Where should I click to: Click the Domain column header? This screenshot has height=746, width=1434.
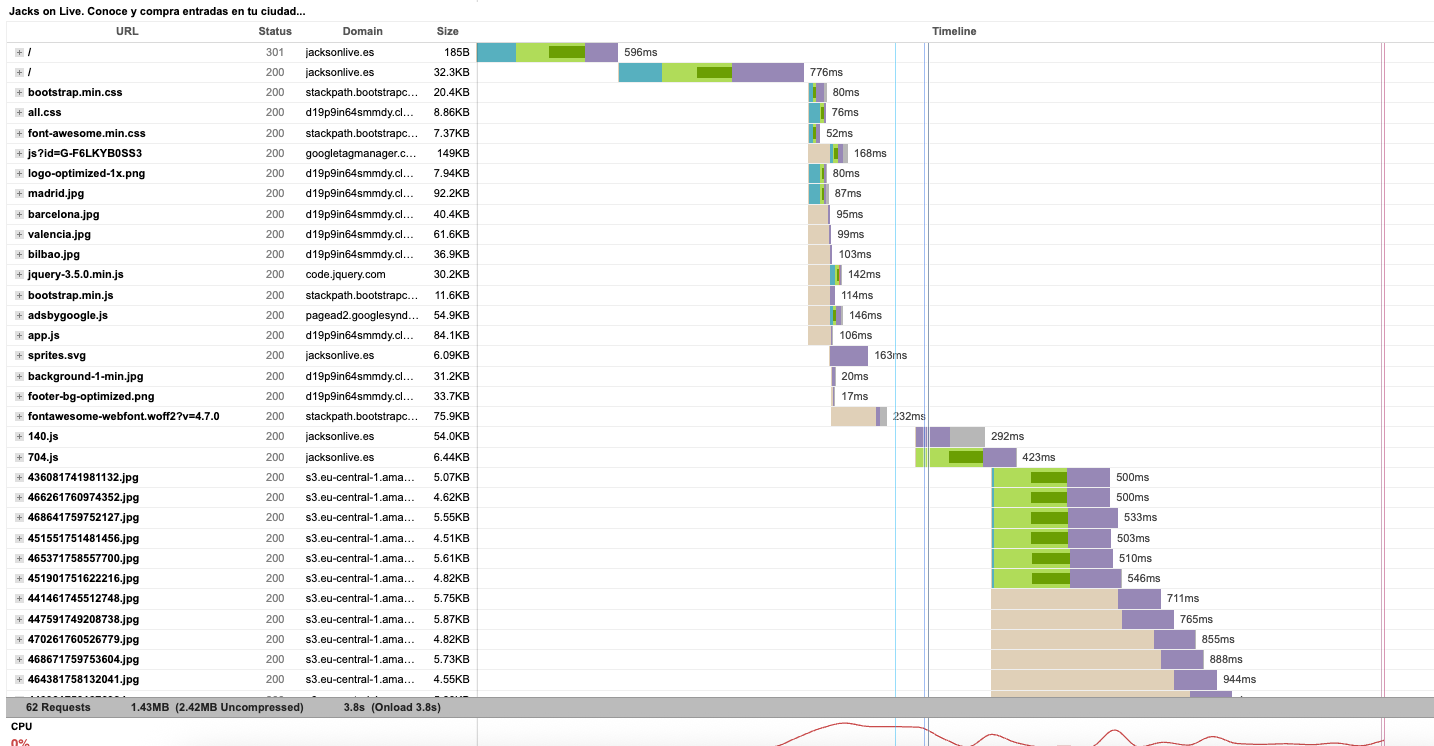tap(362, 31)
